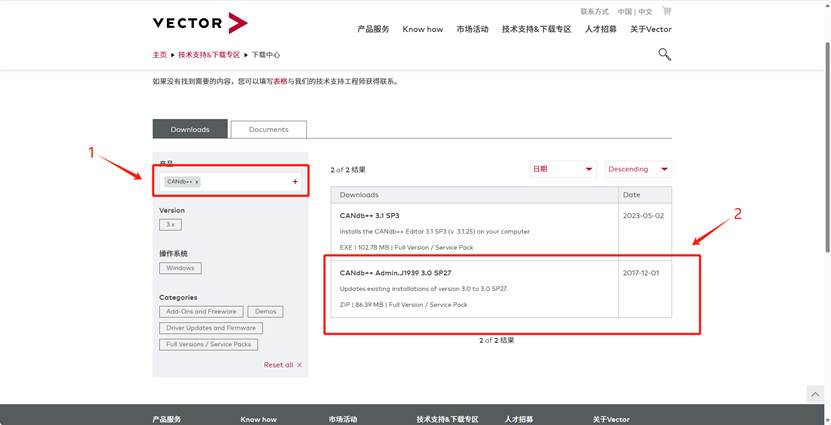Click Reset all filters
The height and width of the screenshot is (425, 831).
283,365
